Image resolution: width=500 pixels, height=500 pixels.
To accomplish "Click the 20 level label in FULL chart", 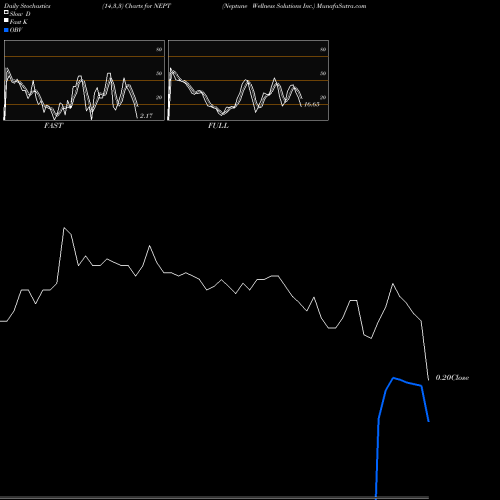I will pos(323,97).
